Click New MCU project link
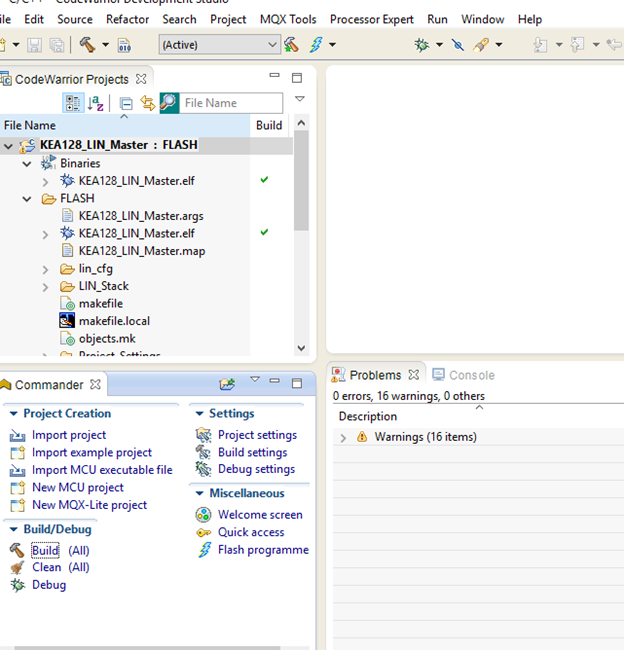624x650 pixels. pyautogui.click(x=78, y=487)
